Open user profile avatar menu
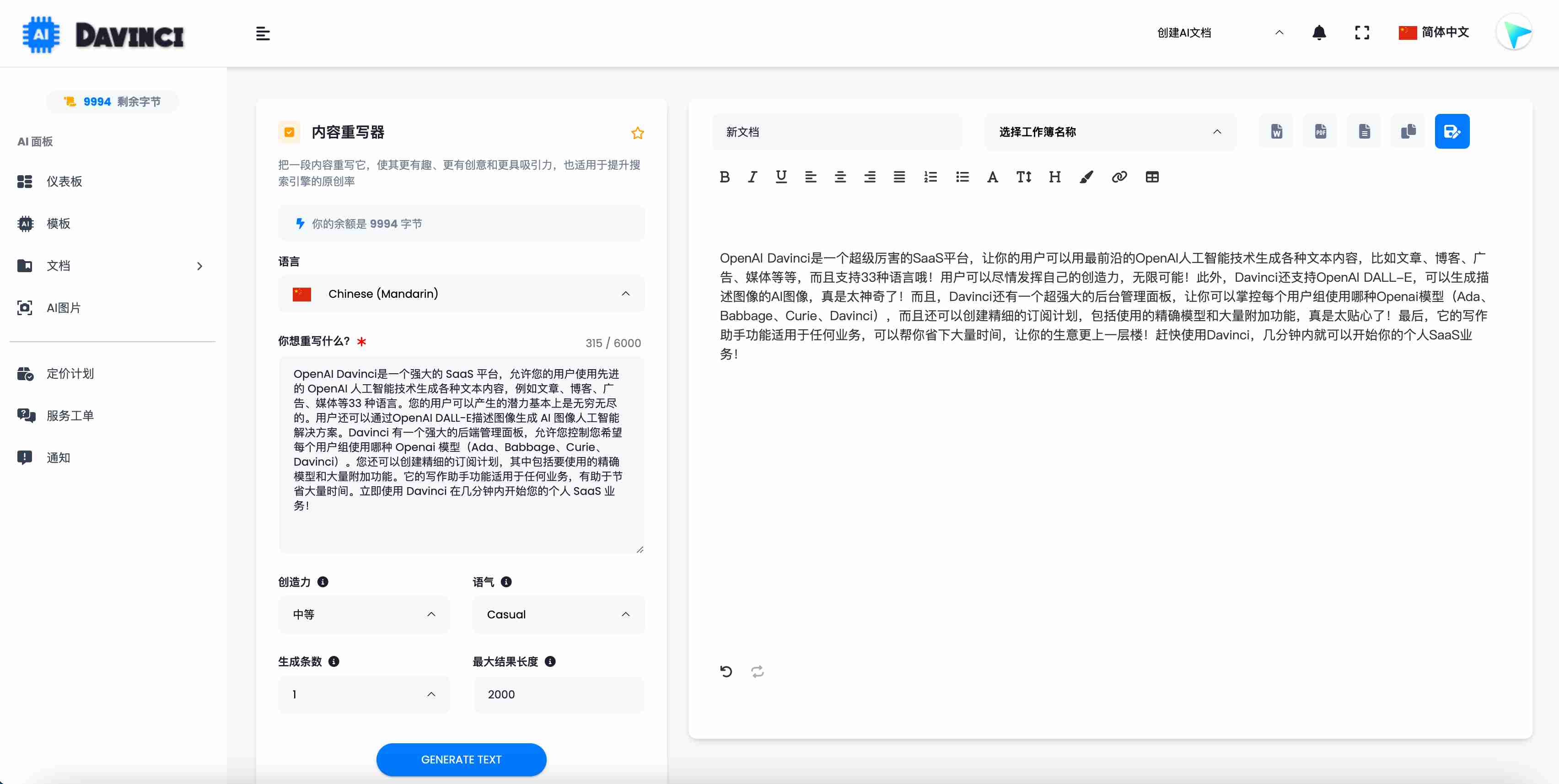Image resolution: width=1559 pixels, height=784 pixels. pyautogui.click(x=1515, y=32)
